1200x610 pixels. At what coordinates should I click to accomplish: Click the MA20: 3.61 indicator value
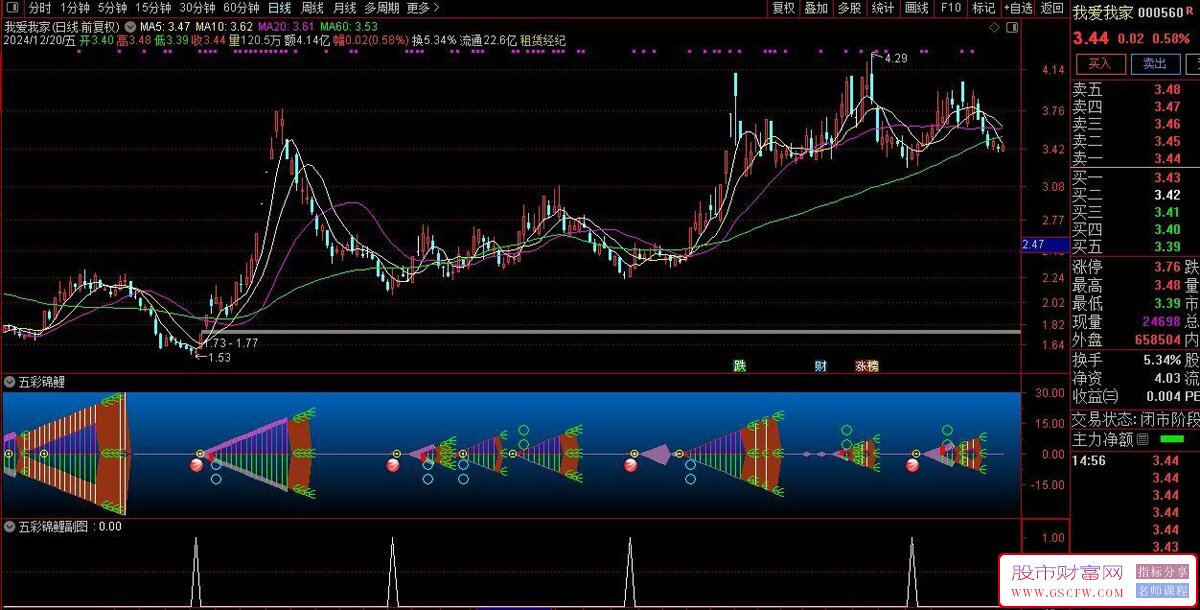[287, 25]
